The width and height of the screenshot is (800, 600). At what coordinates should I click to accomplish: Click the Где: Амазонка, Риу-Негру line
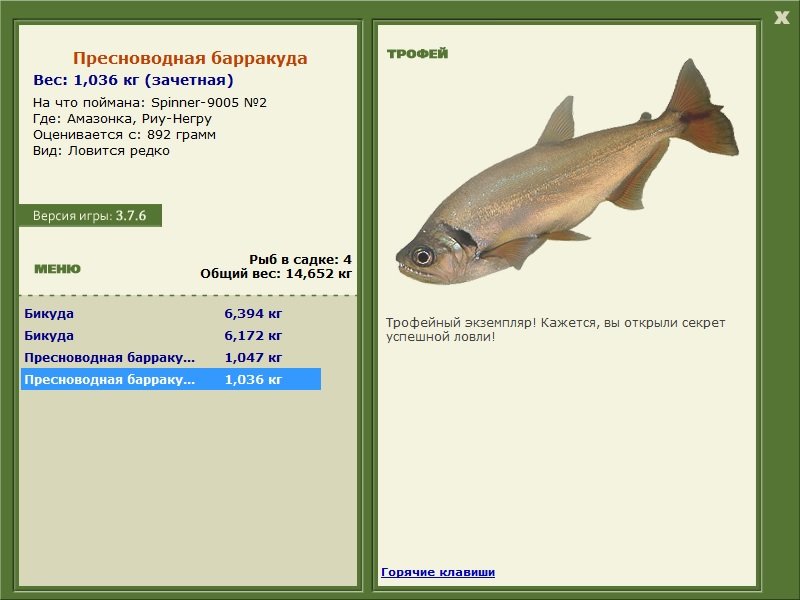pos(122,119)
